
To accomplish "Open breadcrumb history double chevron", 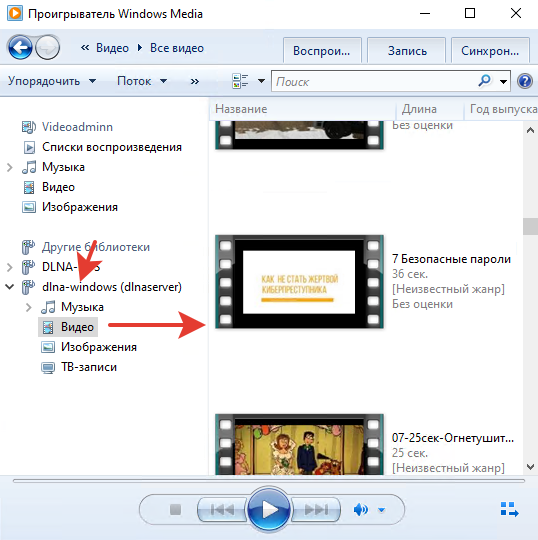I will coord(85,48).
